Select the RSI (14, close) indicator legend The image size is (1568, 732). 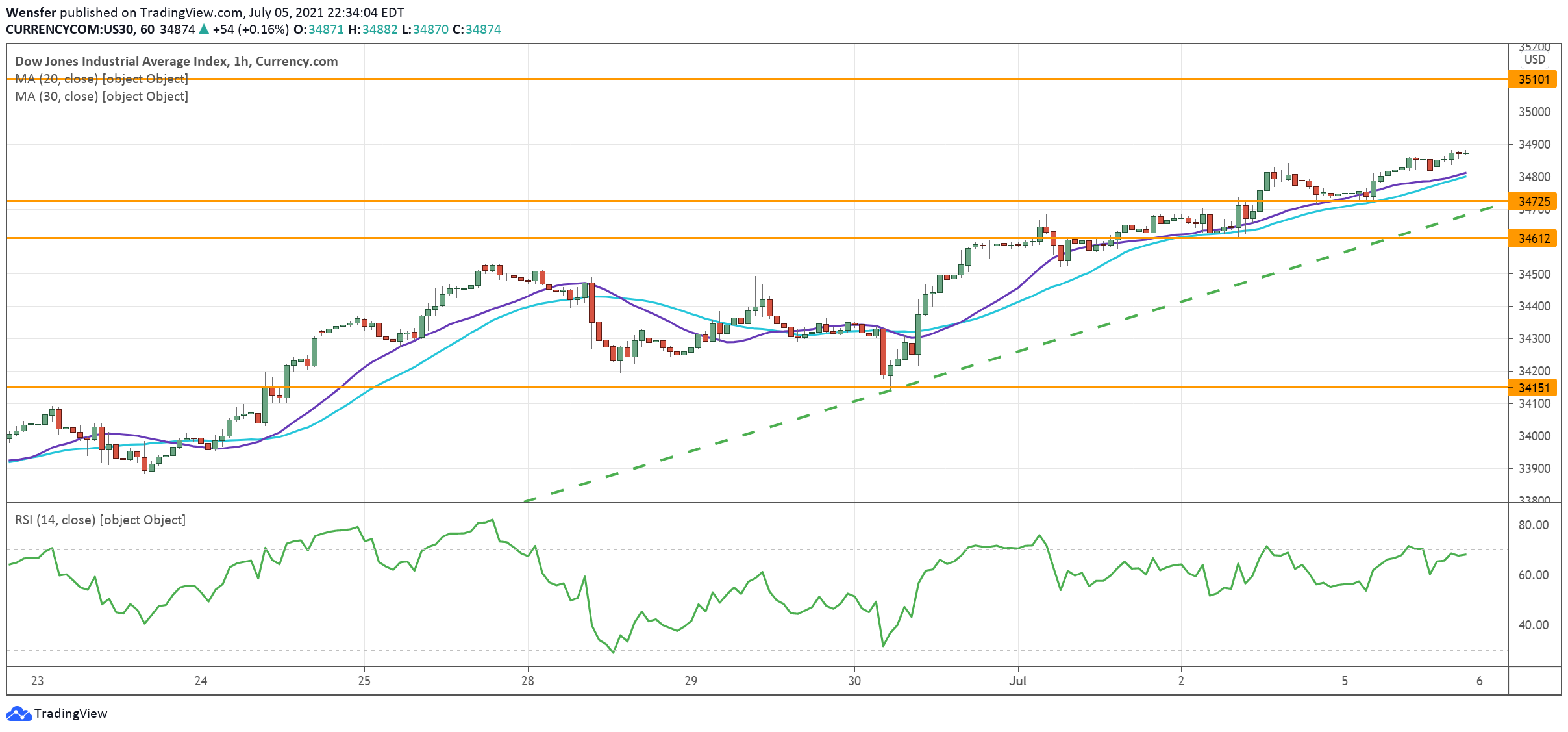[x=100, y=520]
